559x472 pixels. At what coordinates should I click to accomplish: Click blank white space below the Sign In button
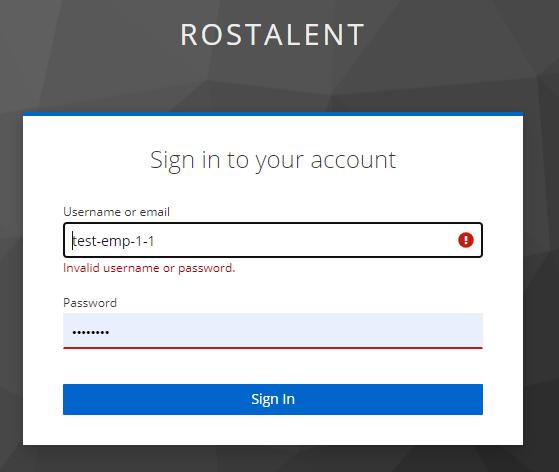pos(273,430)
